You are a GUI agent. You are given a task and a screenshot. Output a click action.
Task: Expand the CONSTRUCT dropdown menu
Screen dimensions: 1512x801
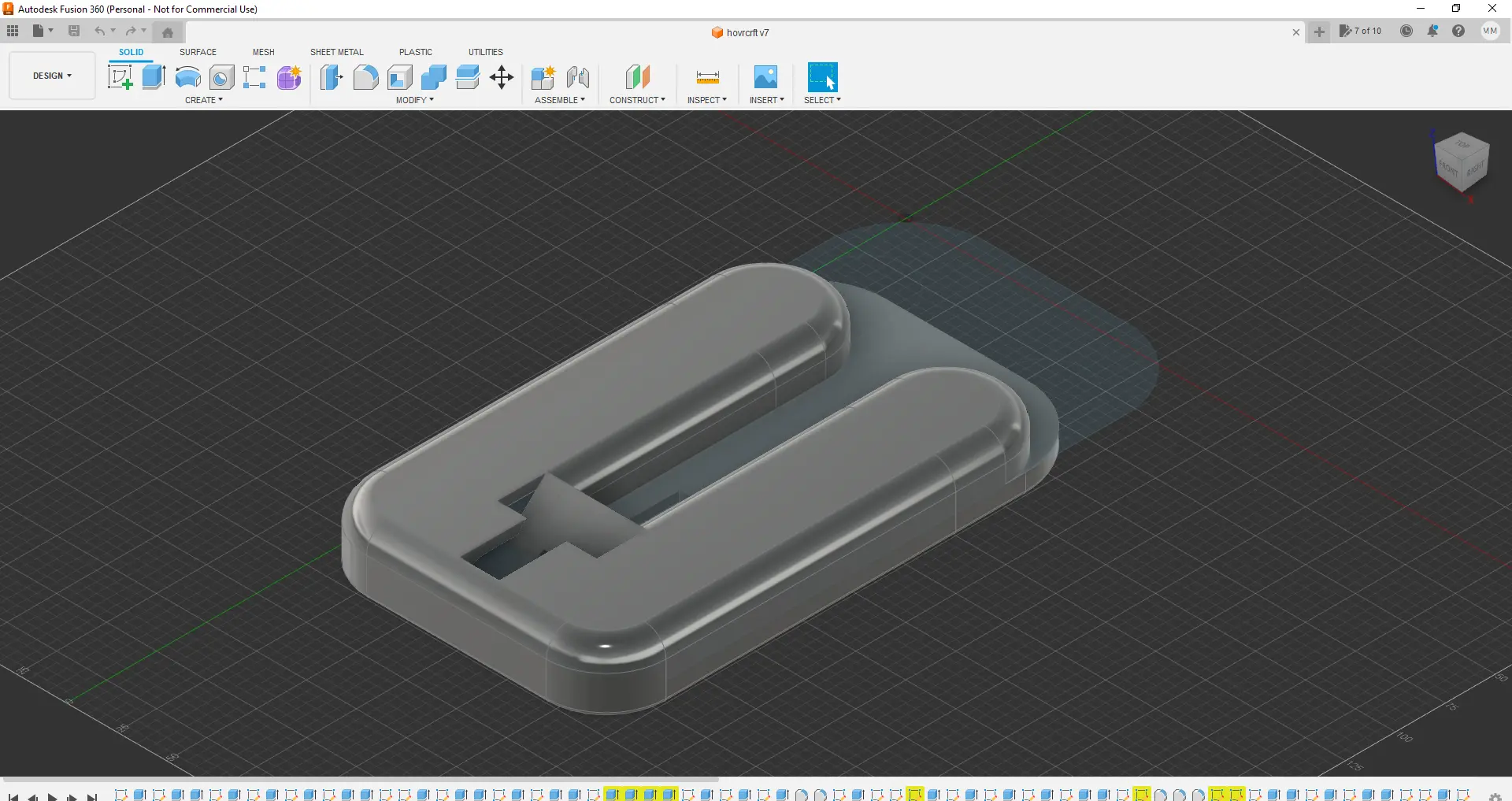tap(637, 100)
